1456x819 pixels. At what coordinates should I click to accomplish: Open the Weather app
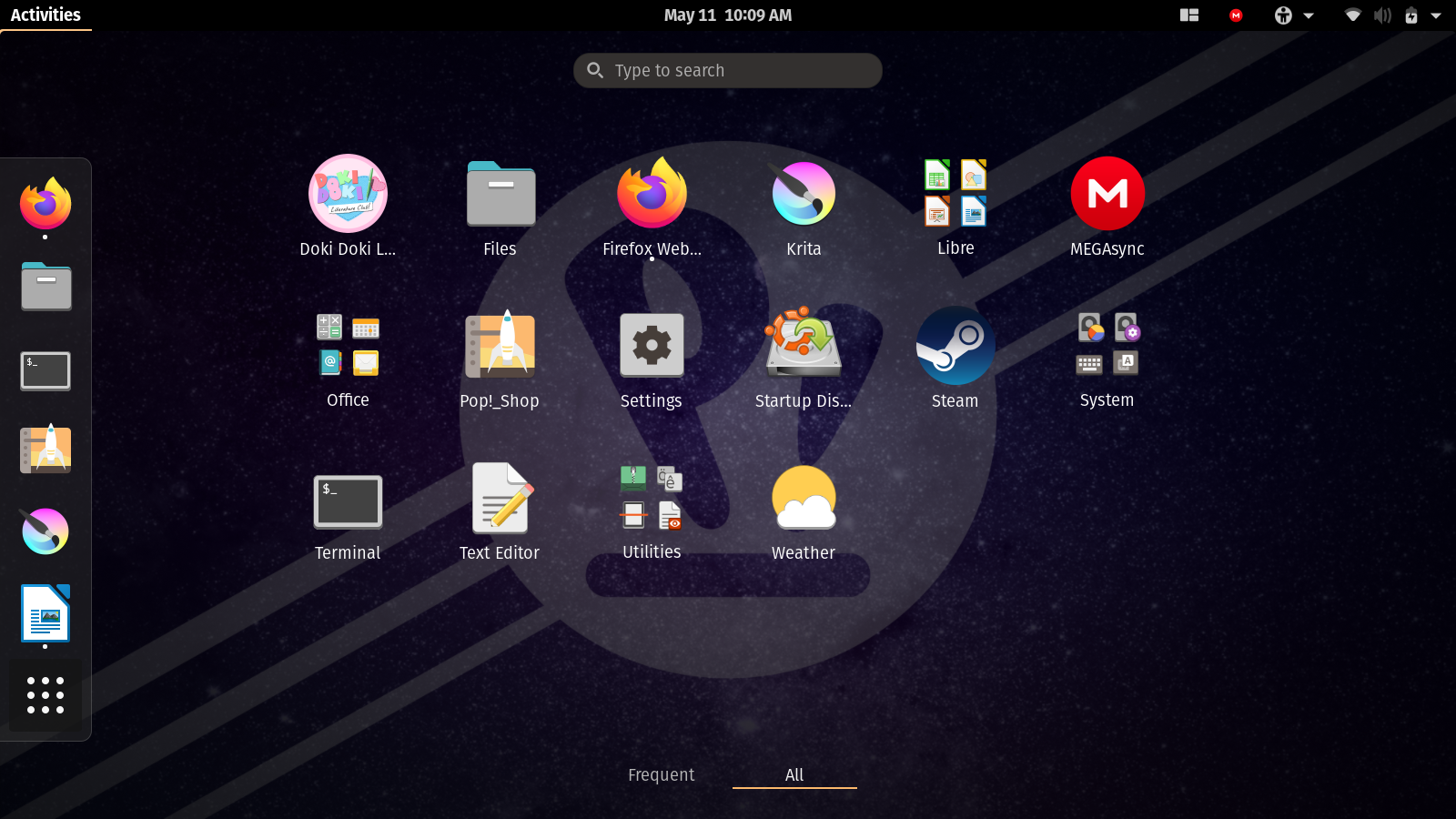[x=804, y=510]
